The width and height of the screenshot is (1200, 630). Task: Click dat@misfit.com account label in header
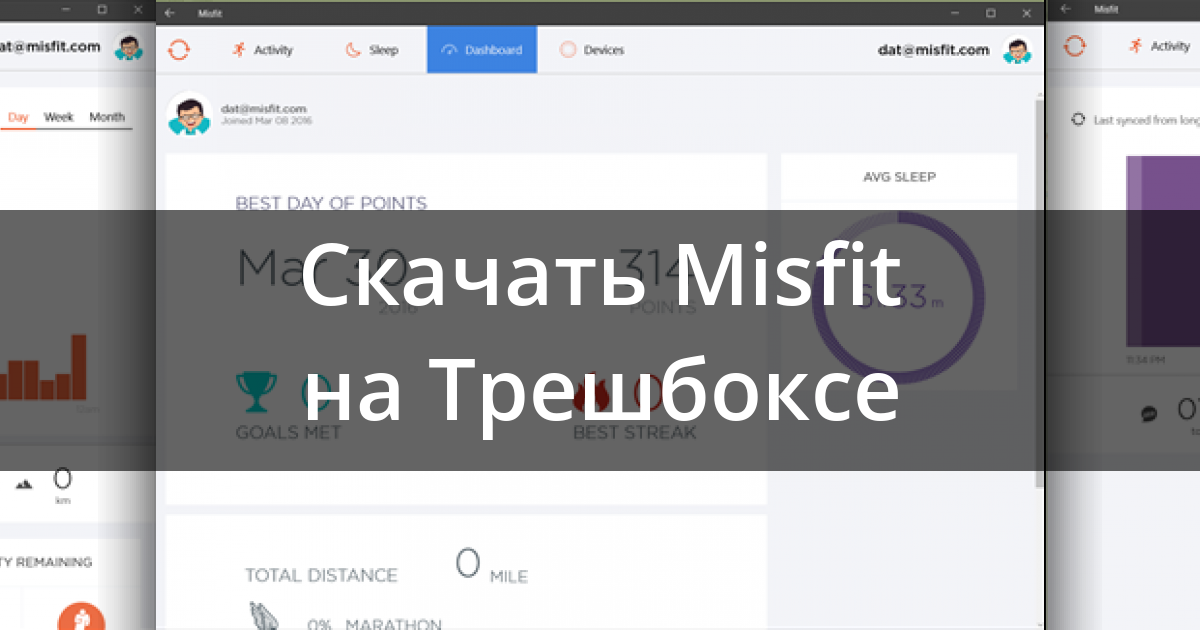[933, 49]
